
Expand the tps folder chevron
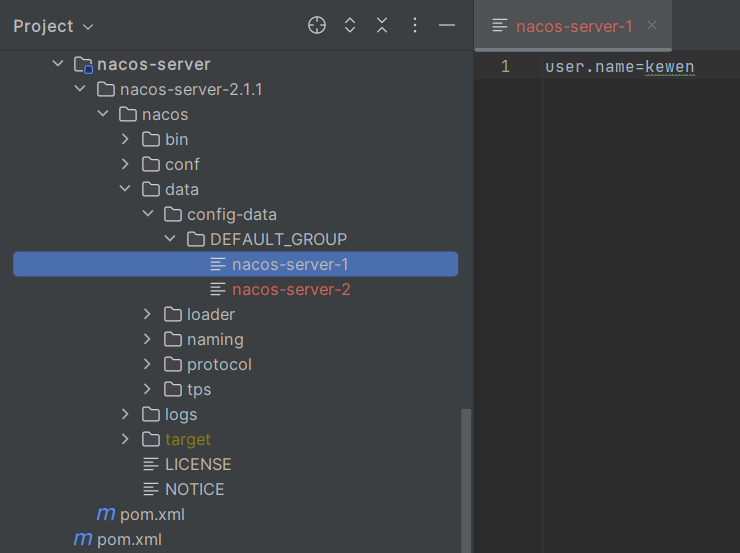147,389
